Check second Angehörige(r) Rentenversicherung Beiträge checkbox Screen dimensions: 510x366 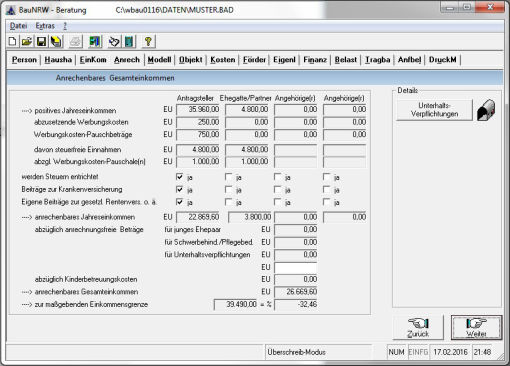[x=327, y=202]
